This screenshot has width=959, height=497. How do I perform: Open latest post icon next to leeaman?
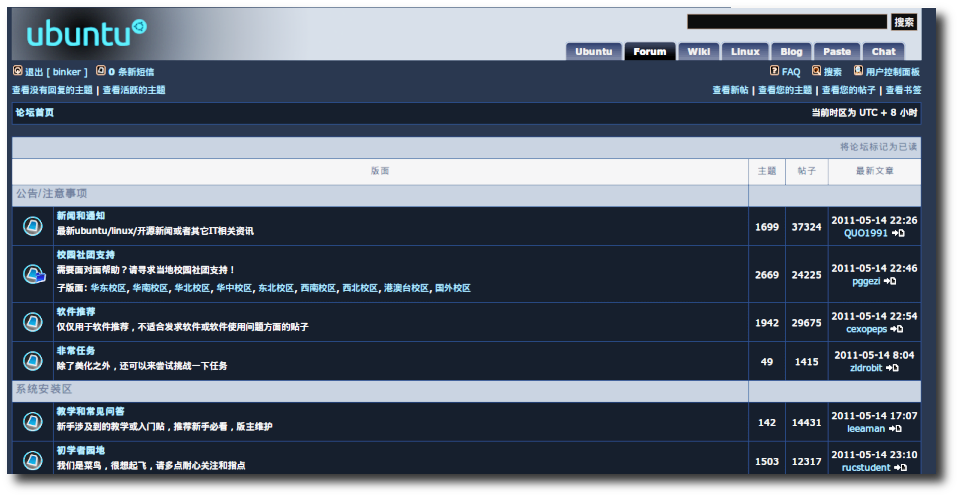895,429
